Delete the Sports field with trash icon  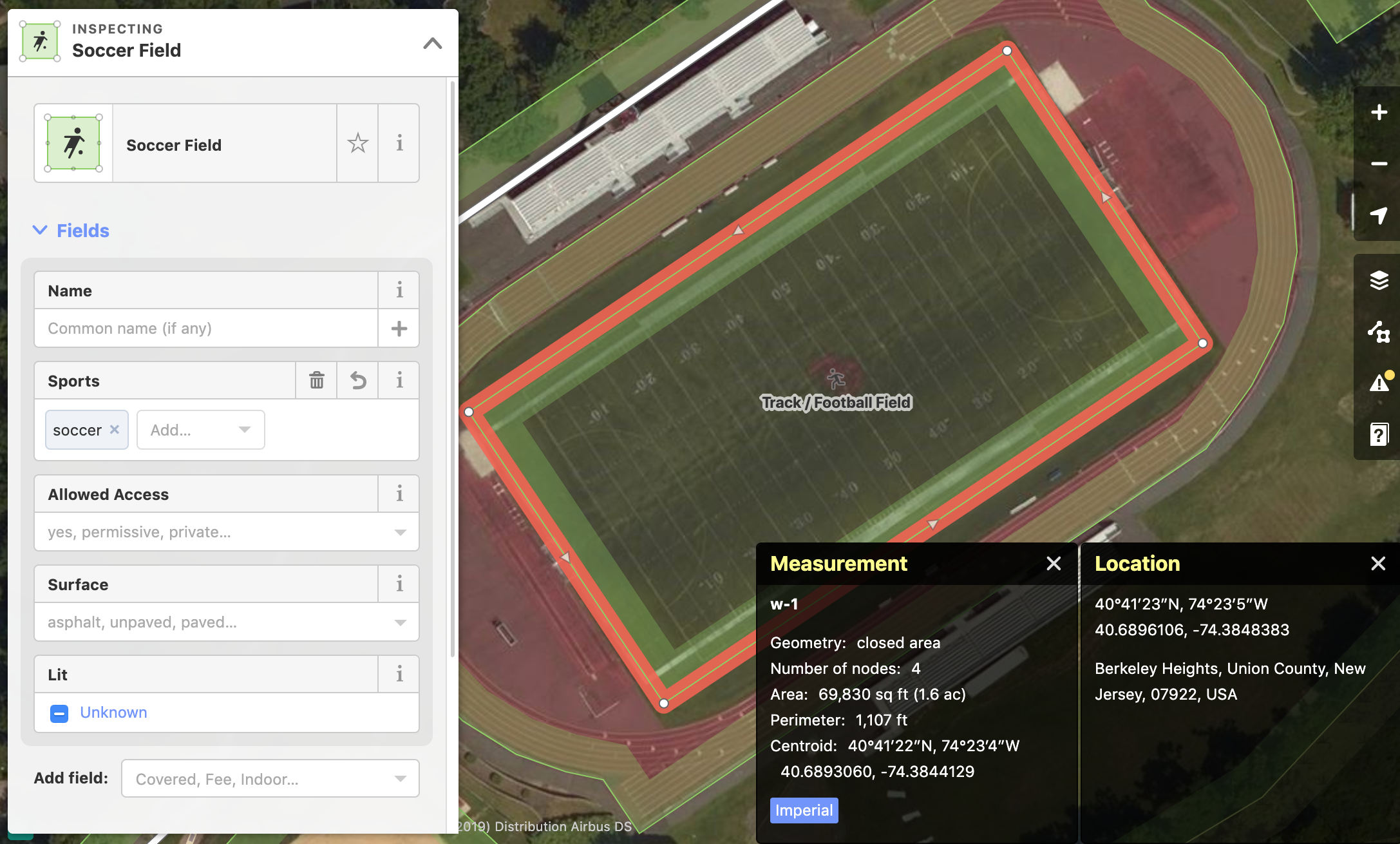pos(316,381)
